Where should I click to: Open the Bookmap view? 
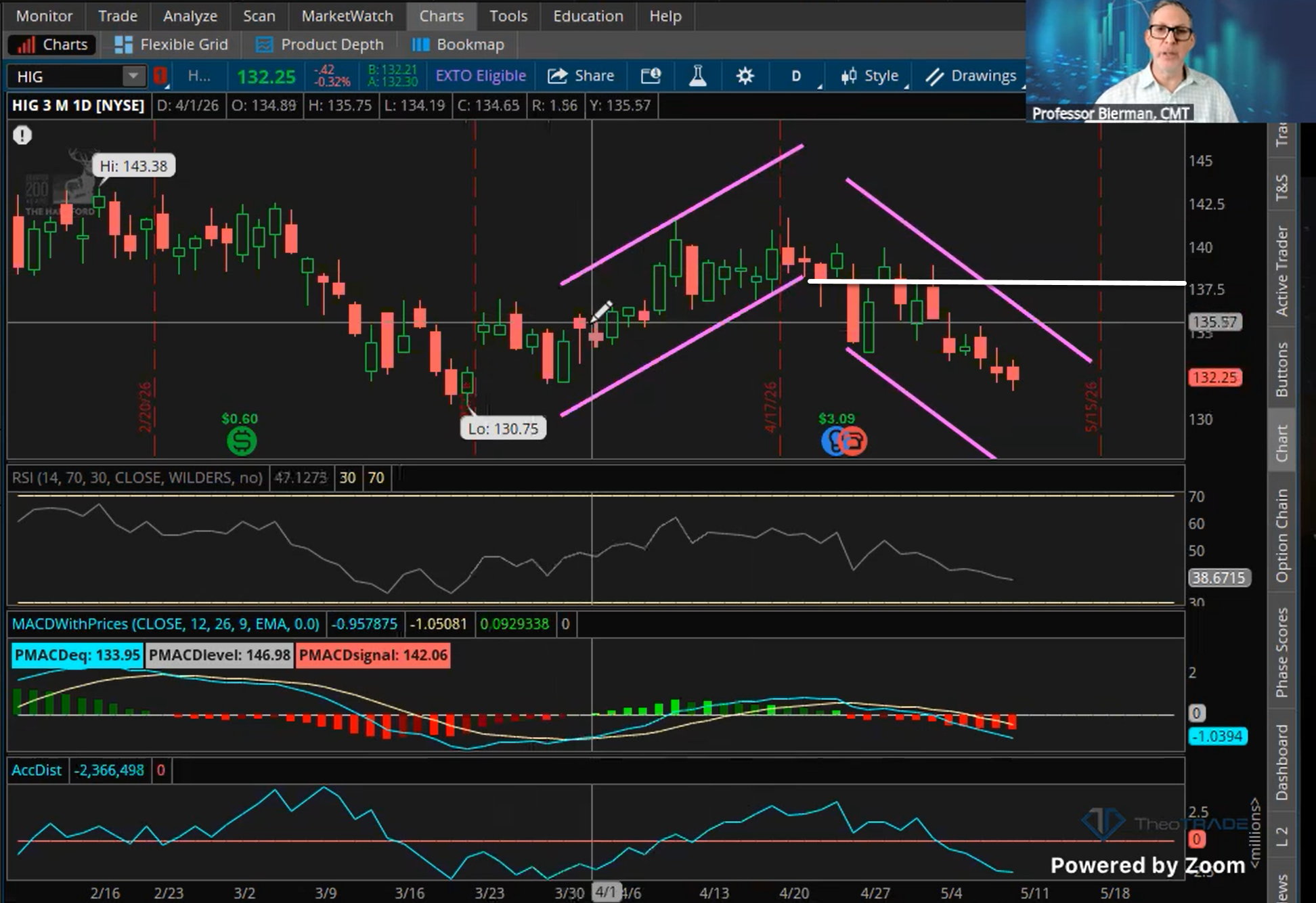coord(458,45)
